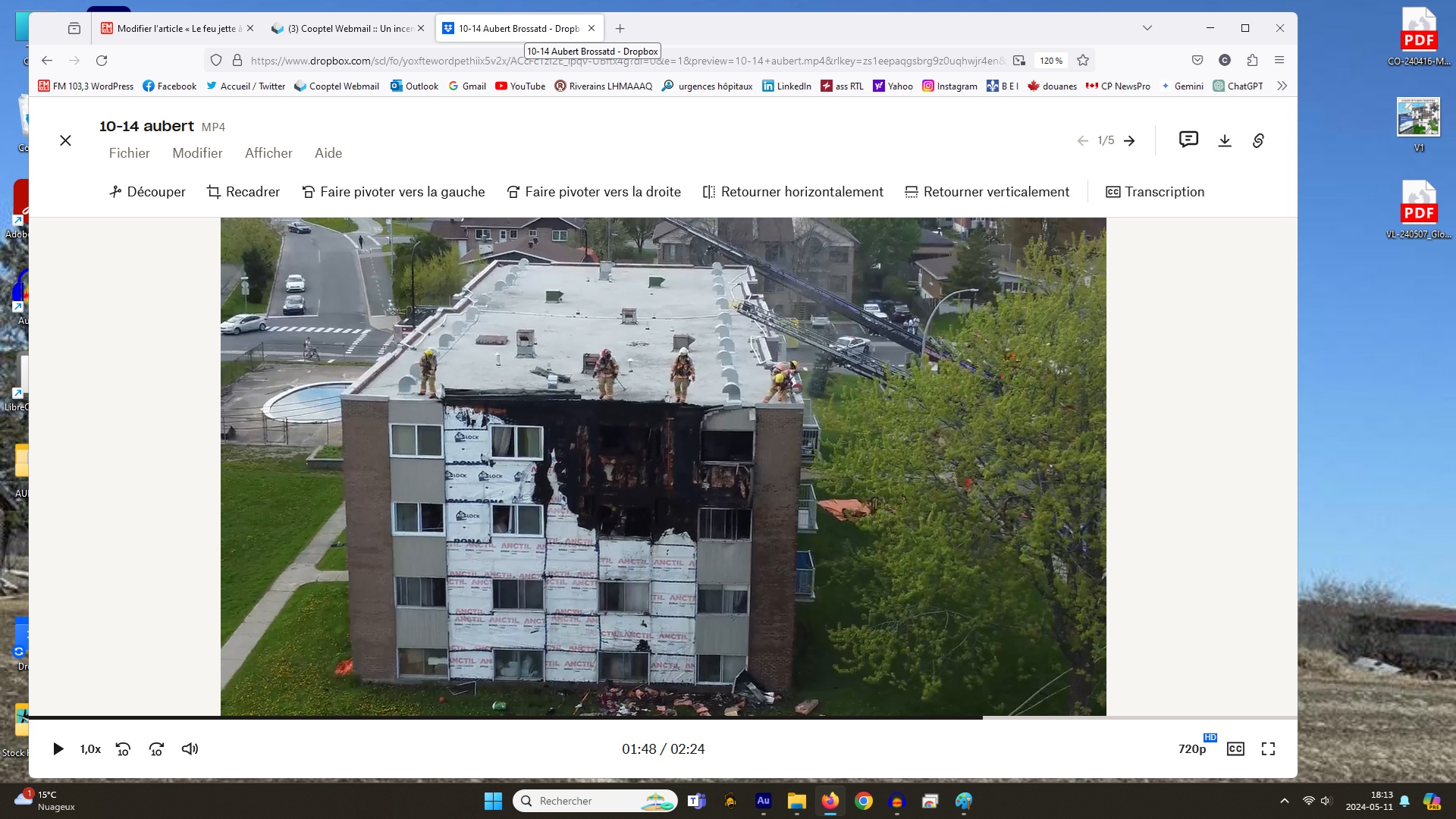Viewport: 1456px width, 819px height.
Task: Play the paused video
Action: [58, 749]
